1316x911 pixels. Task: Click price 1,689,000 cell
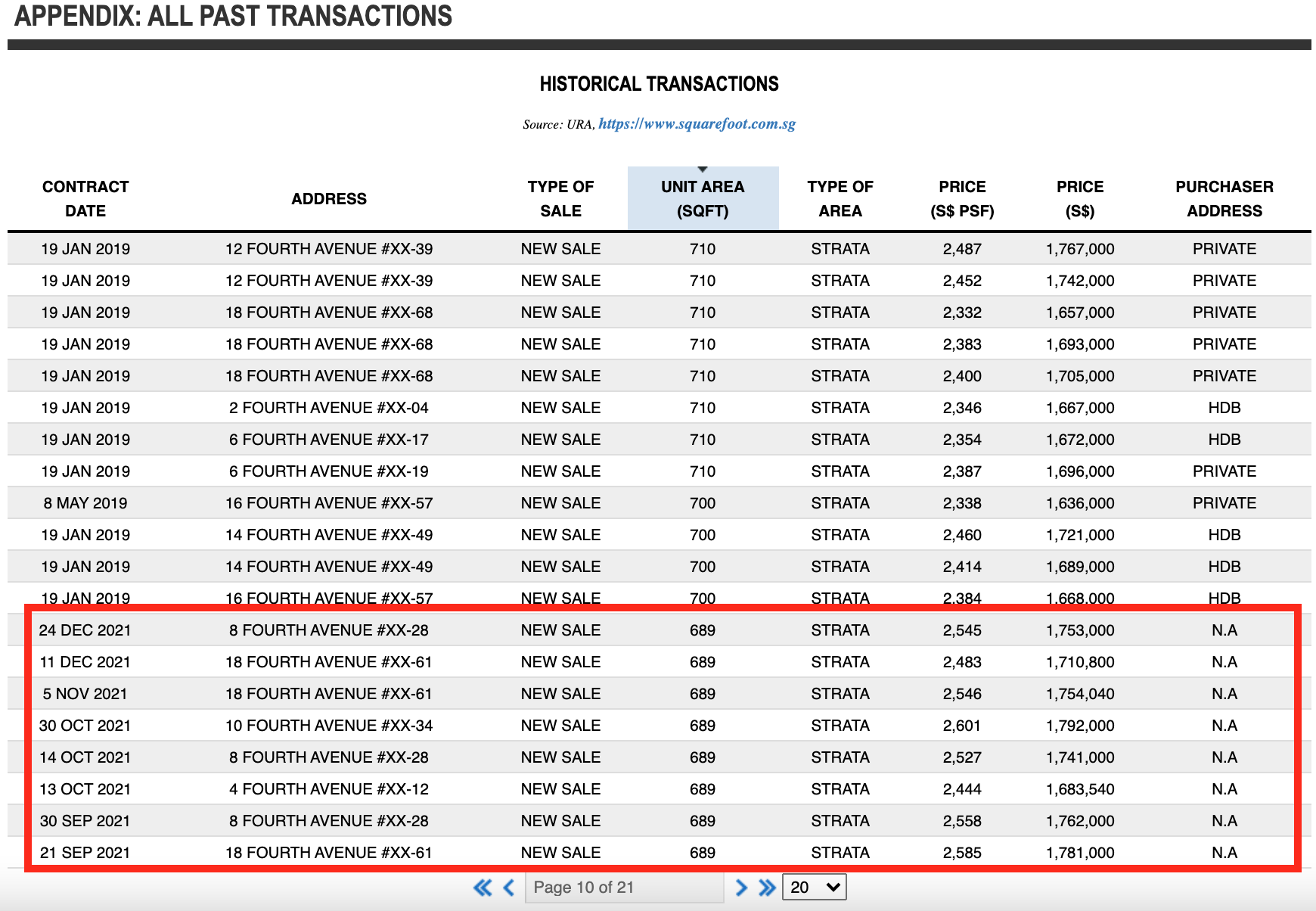coord(1080,567)
